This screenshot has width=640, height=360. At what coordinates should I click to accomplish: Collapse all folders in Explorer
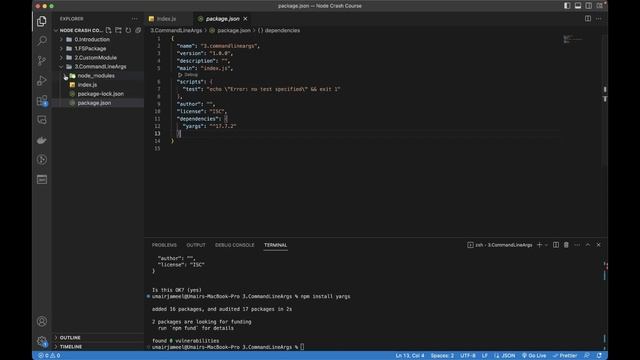(x=138, y=30)
